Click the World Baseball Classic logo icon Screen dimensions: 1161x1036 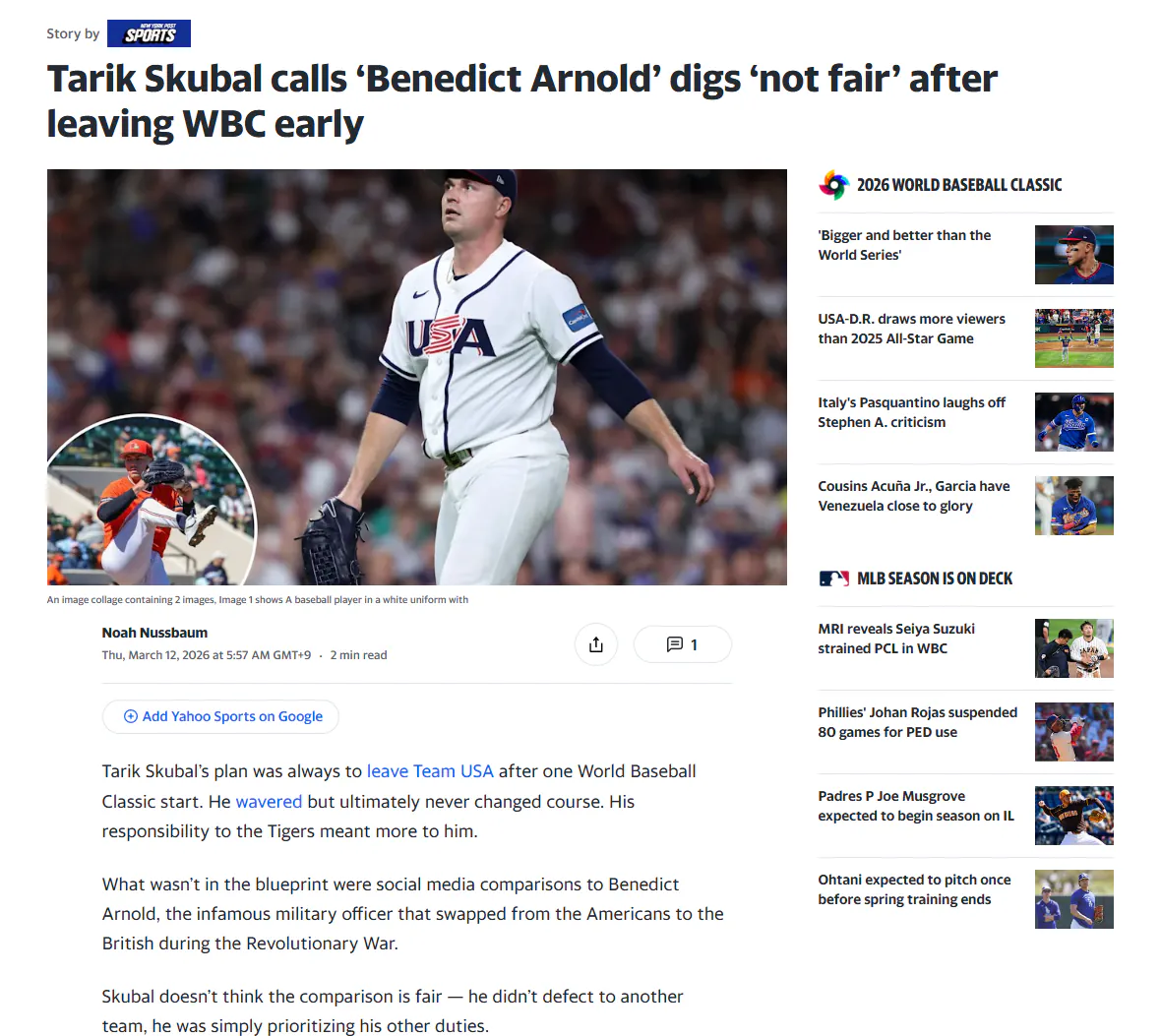(x=833, y=185)
